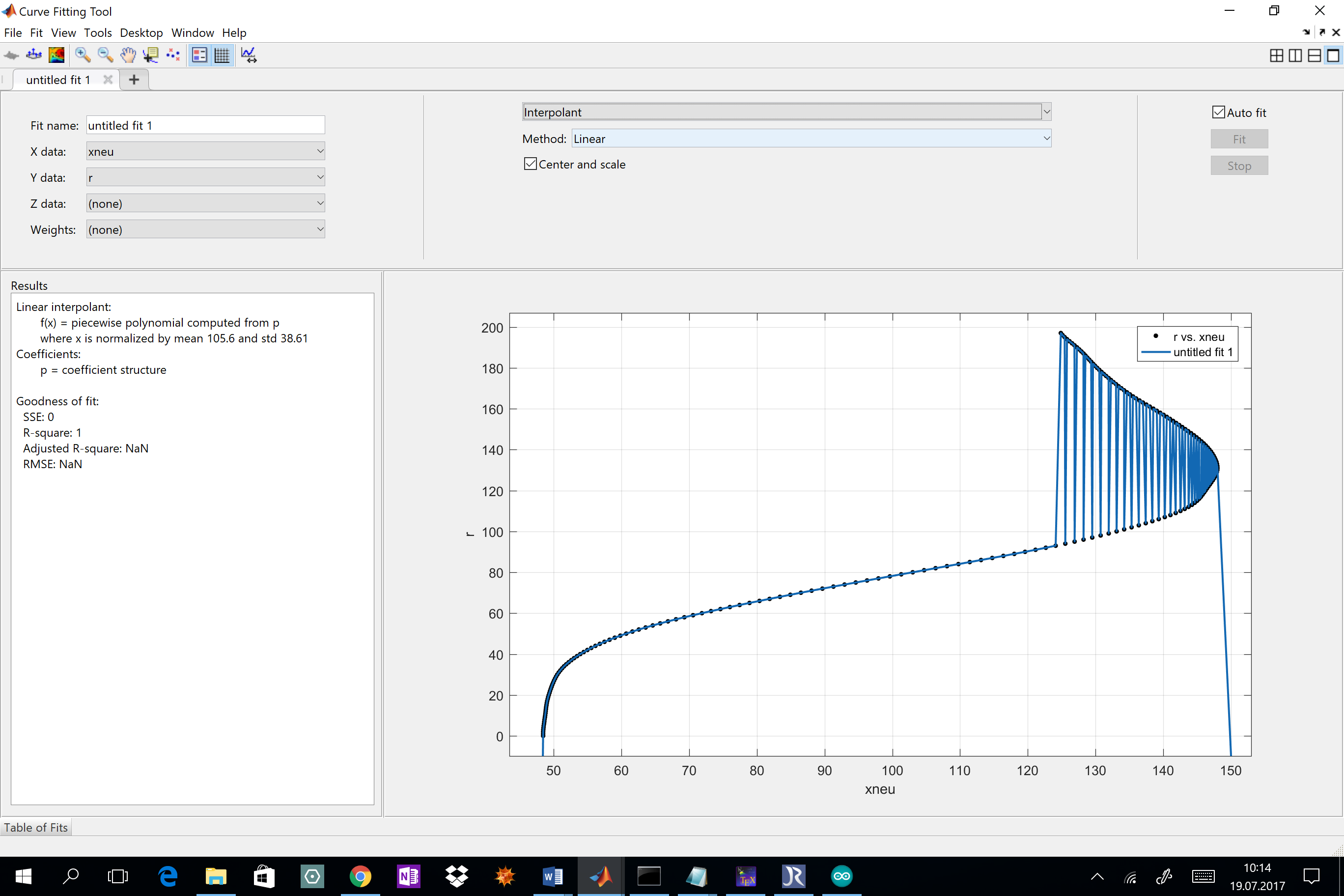Open the Tools menu
The image size is (1344, 896).
point(98,32)
